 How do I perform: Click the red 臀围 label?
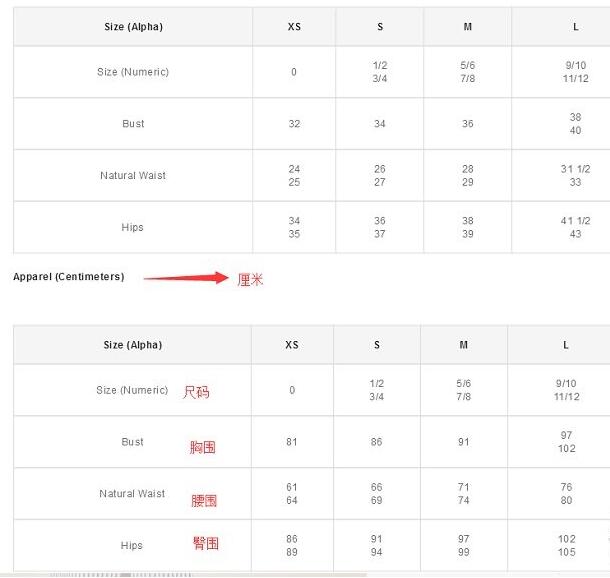[206, 544]
